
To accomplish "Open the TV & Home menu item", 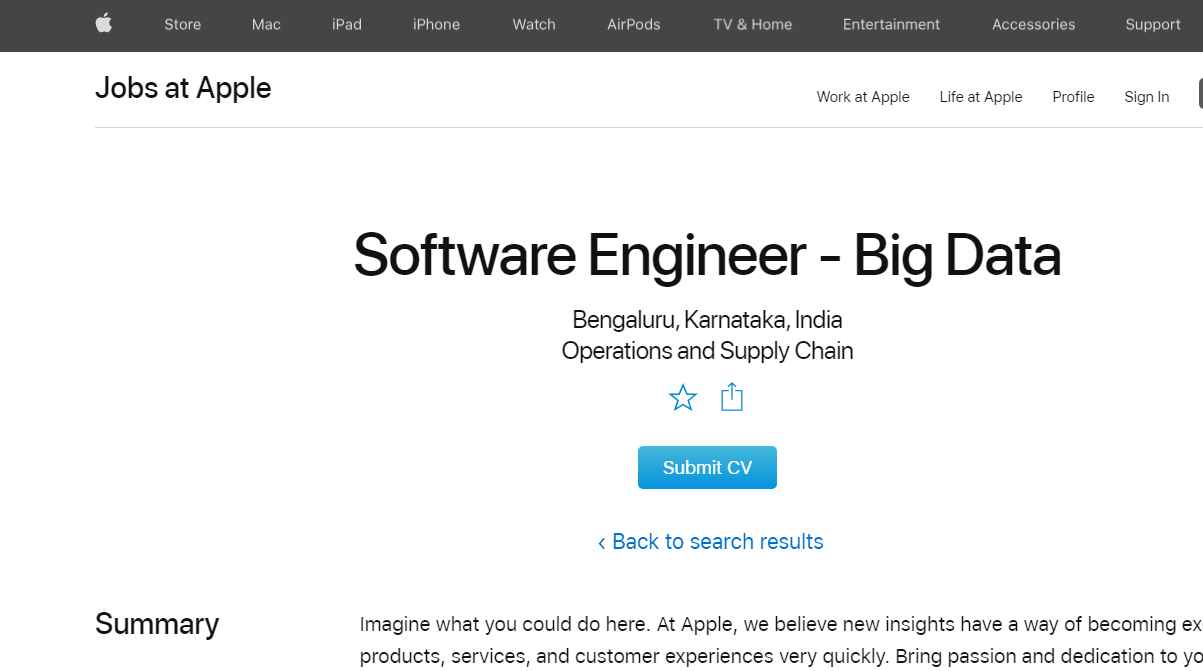I will pyautogui.click(x=753, y=24).
